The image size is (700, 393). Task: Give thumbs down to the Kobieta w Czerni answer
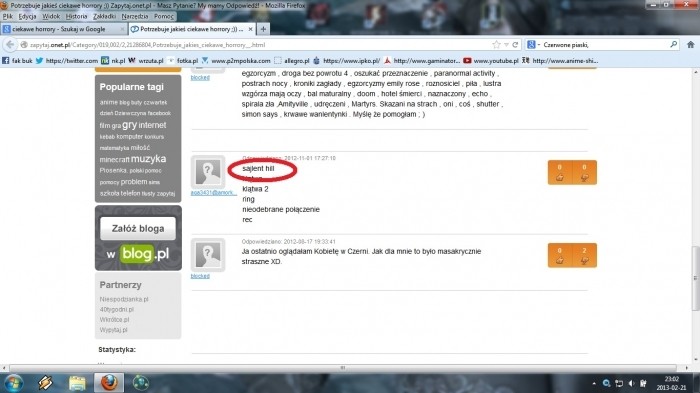point(584,255)
